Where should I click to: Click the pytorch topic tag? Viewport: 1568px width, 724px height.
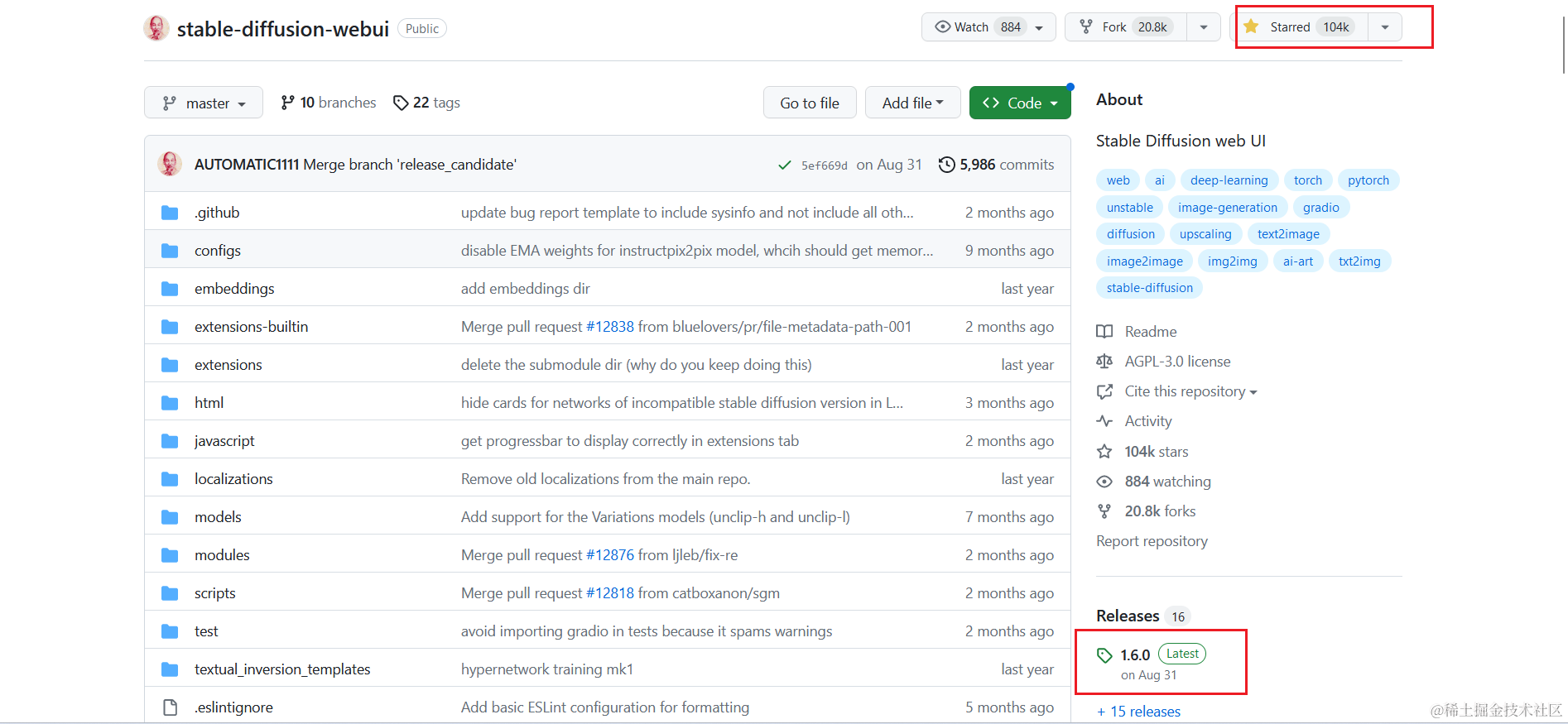click(x=1368, y=180)
